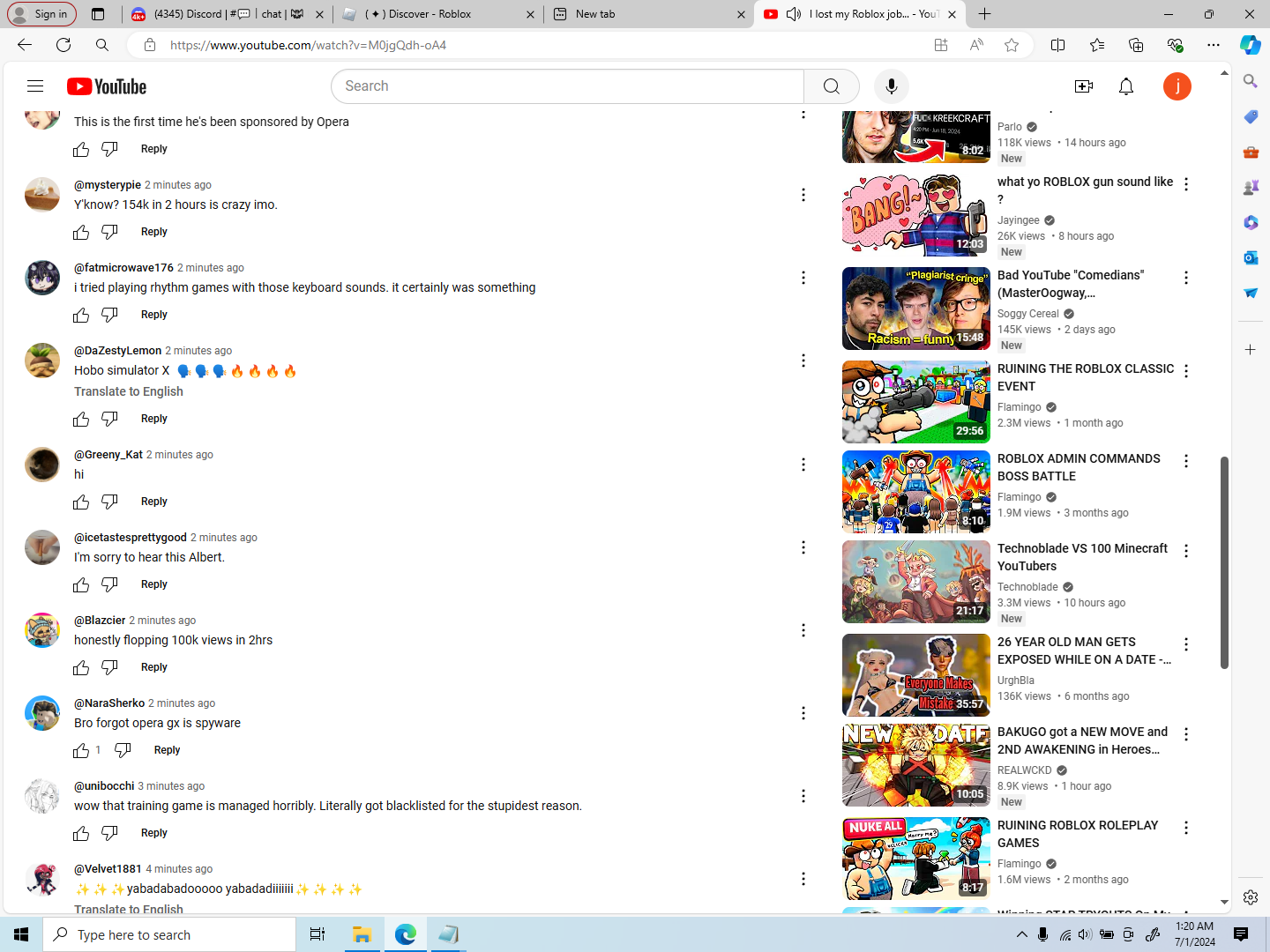Like the comment by @unibocchi

pyautogui.click(x=81, y=833)
